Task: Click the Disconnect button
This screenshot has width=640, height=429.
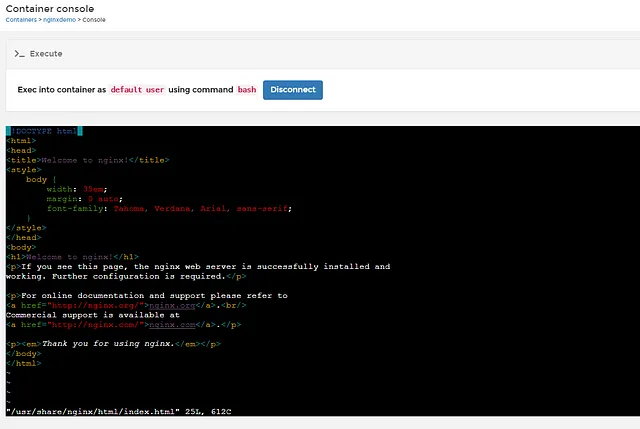Action: click(x=293, y=90)
